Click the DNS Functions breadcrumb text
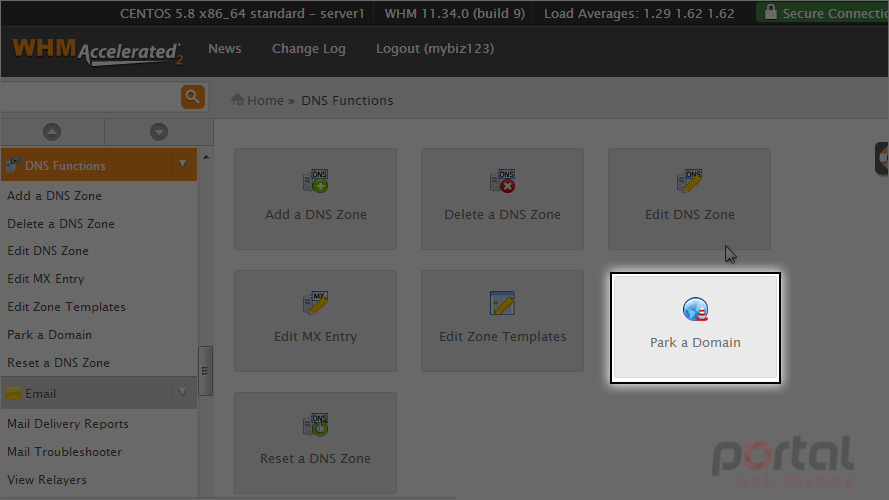This screenshot has width=889, height=500. [347, 100]
